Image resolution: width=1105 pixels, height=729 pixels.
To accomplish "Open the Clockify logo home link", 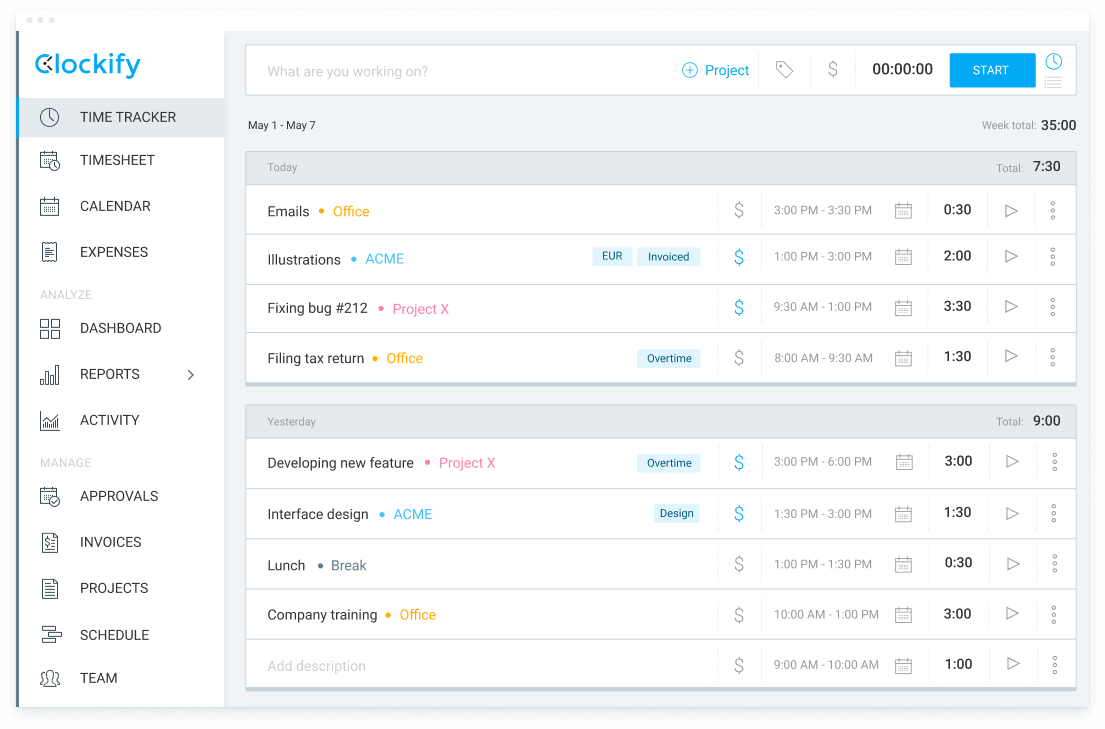I will [x=88, y=64].
